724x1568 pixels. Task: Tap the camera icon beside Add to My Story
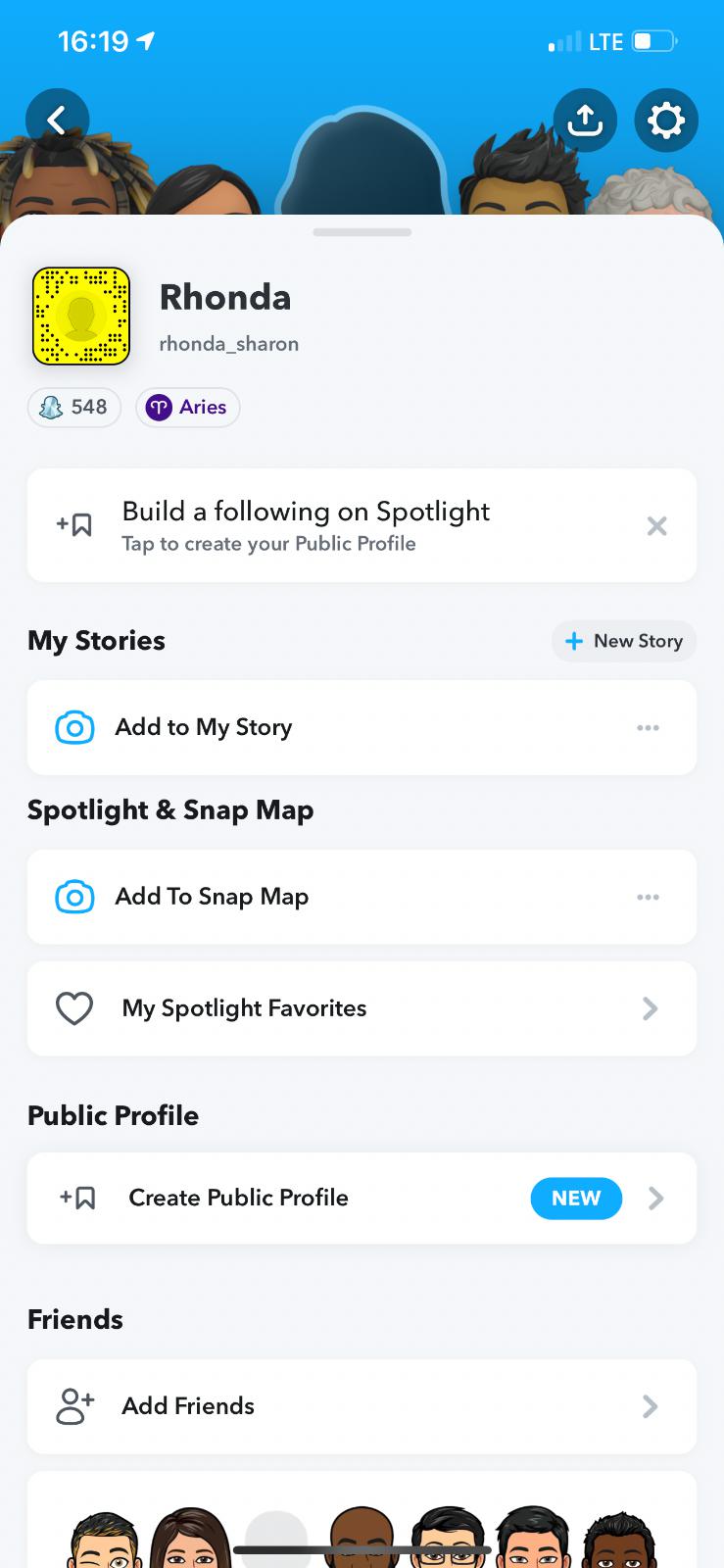click(x=74, y=727)
